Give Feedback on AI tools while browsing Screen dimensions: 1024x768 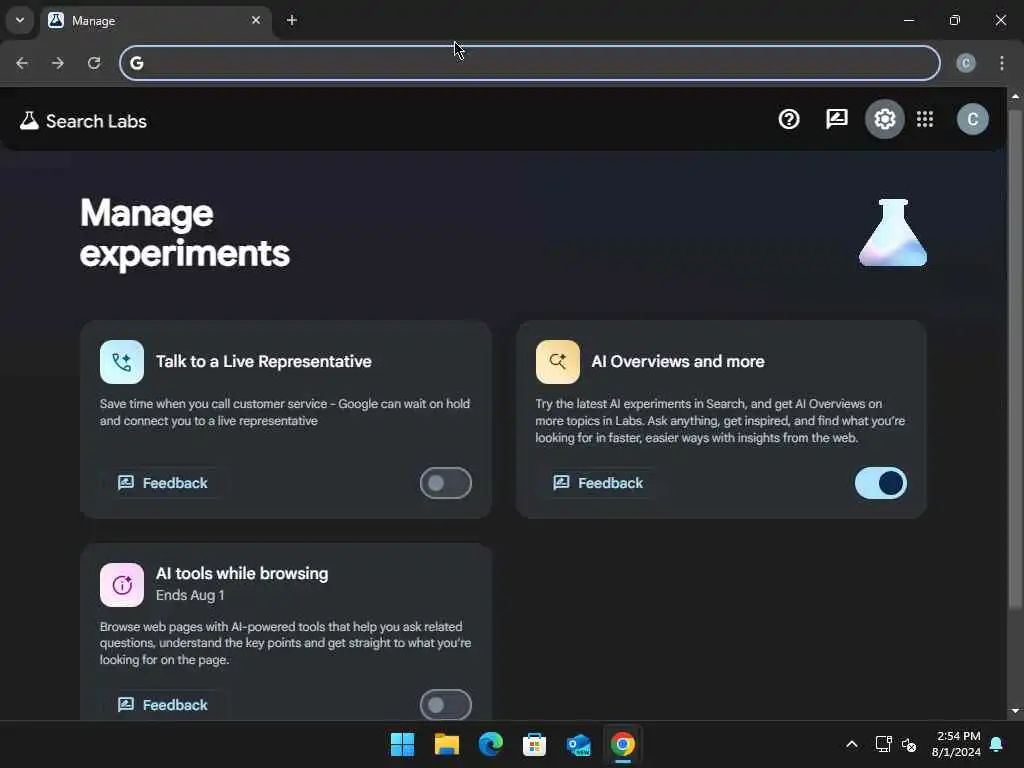[x=163, y=705]
